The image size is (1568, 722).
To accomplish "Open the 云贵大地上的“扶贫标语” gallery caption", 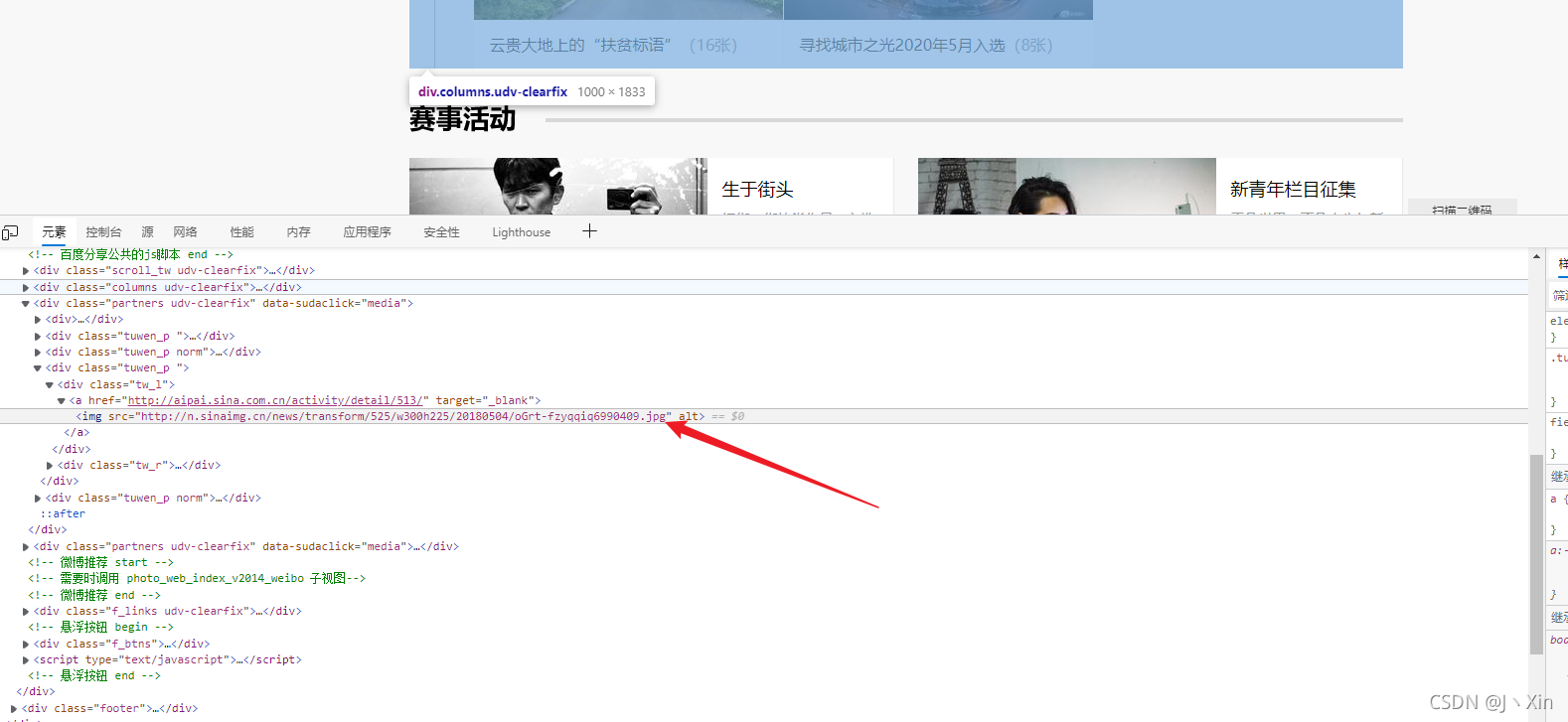I will coord(613,45).
